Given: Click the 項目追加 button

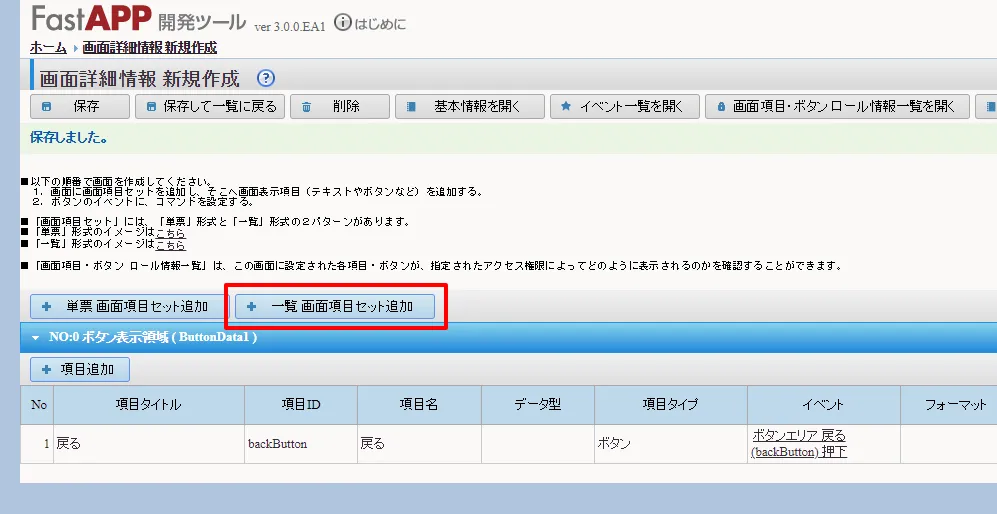Looking at the screenshot, I should pos(79,370).
